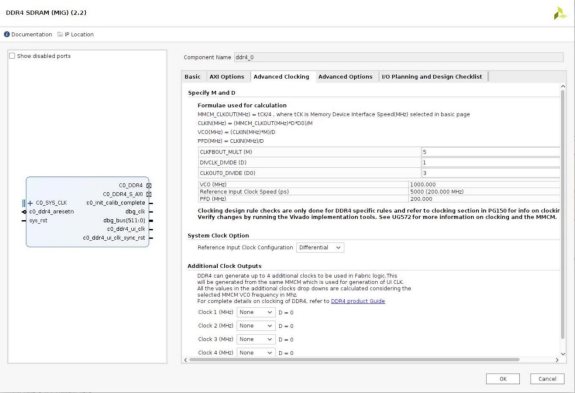Open I/O Planning and Design Checklist tab
Screen dimensions: 575x393
(x=432, y=77)
